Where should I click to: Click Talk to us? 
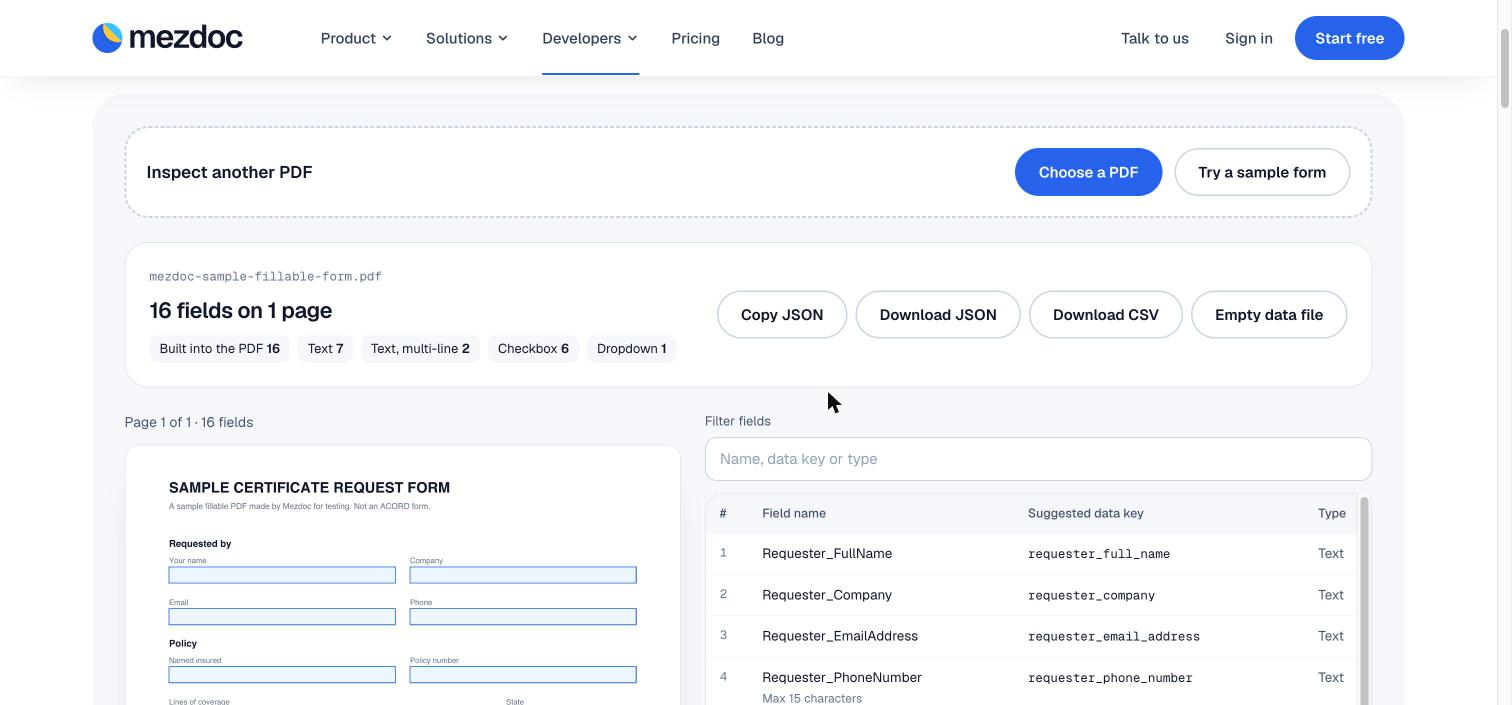(1155, 38)
